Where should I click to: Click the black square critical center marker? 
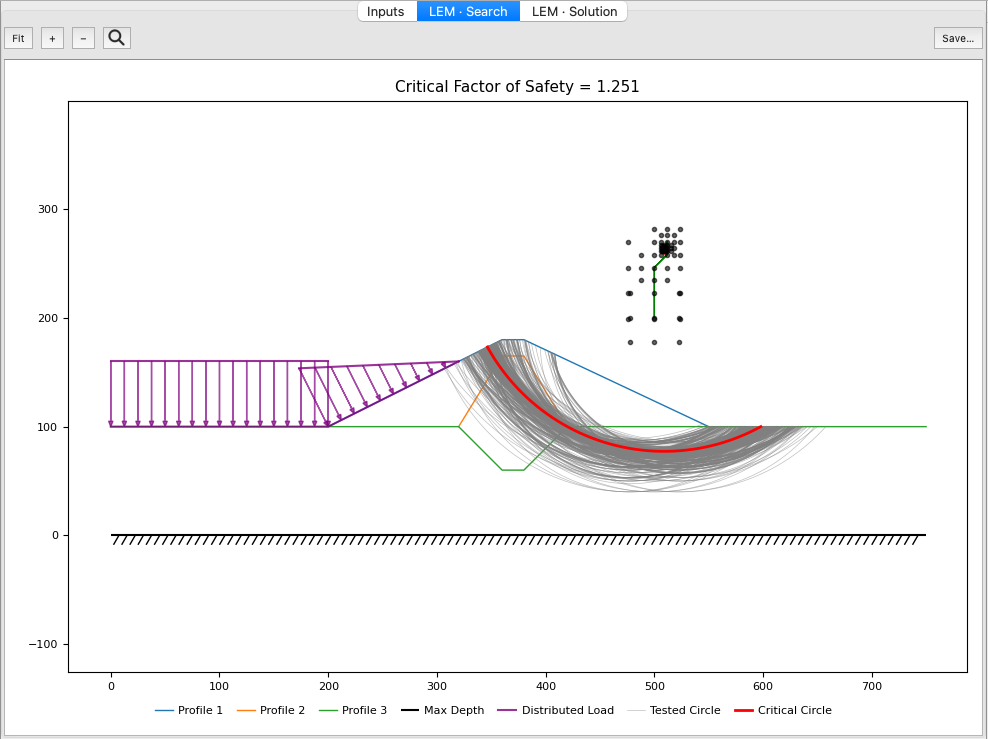click(x=665, y=249)
